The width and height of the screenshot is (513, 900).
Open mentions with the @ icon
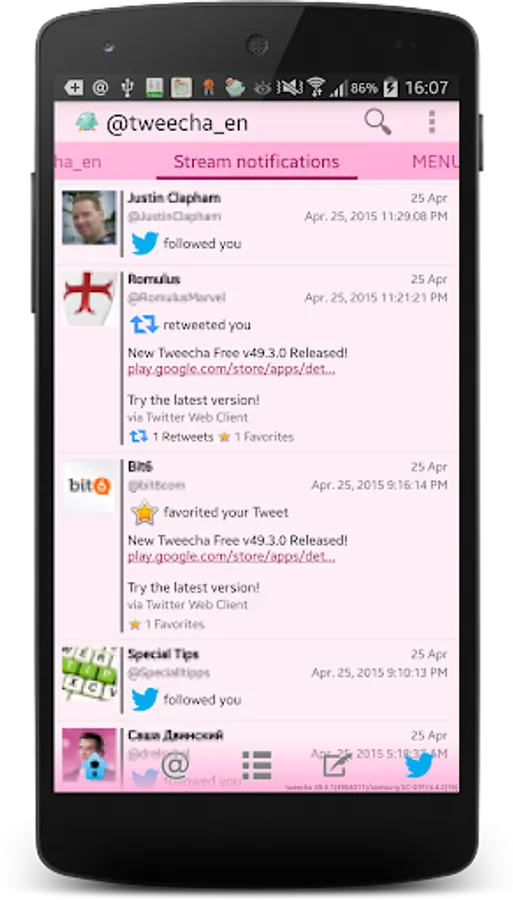tap(175, 765)
